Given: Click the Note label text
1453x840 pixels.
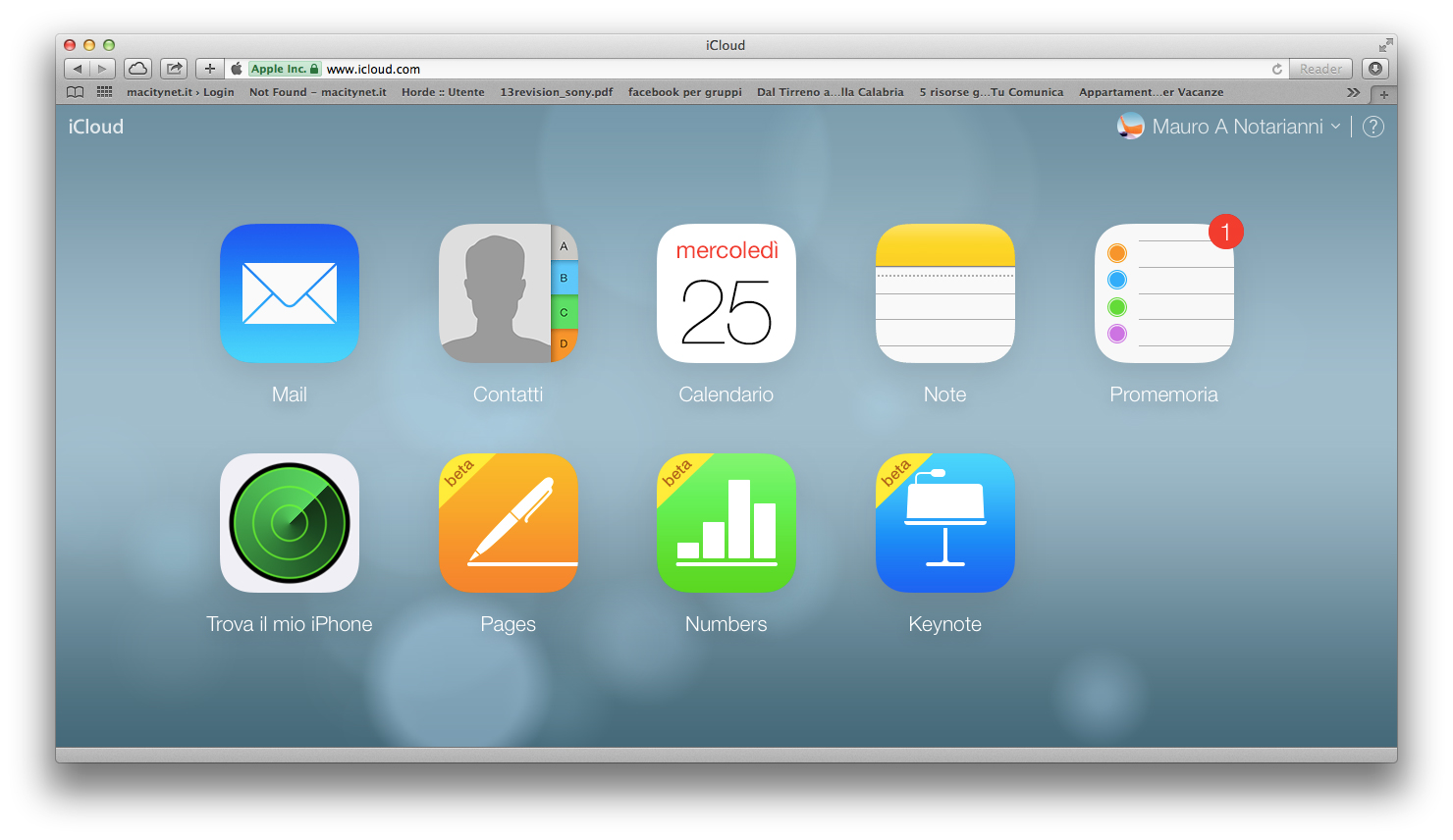Looking at the screenshot, I should [945, 394].
